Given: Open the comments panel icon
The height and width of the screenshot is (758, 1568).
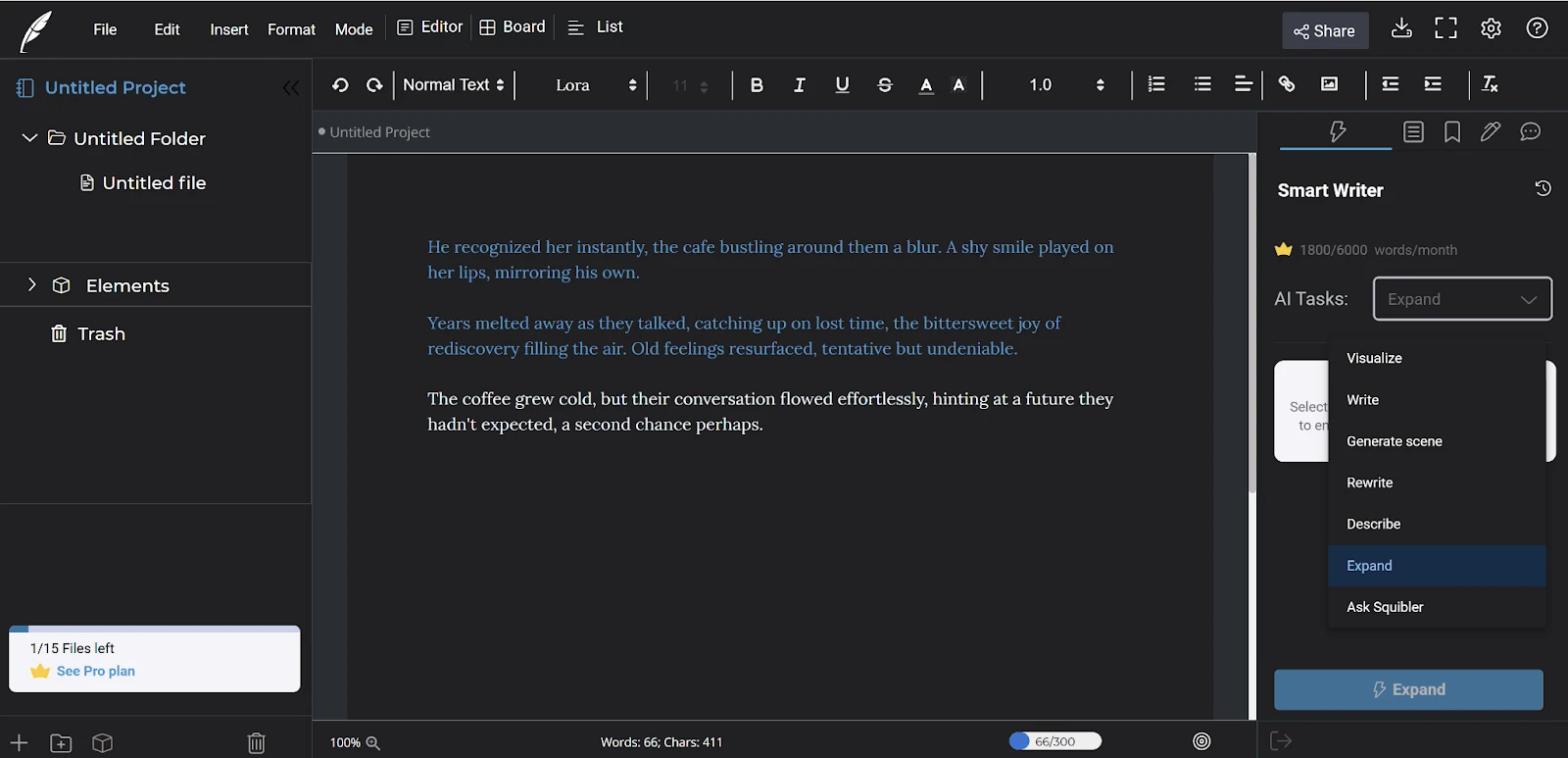Looking at the screenshot, I should point(1530,132).
